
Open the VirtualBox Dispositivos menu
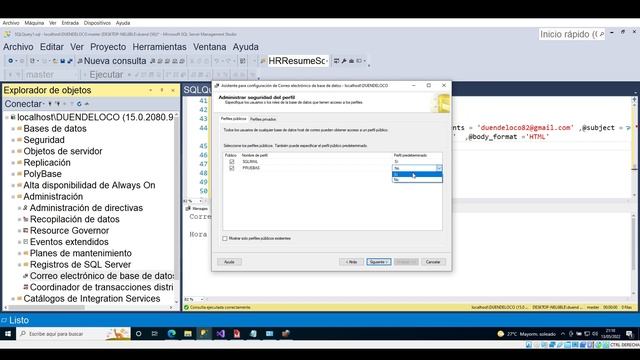pyautogui.click(x=97, y=23)
